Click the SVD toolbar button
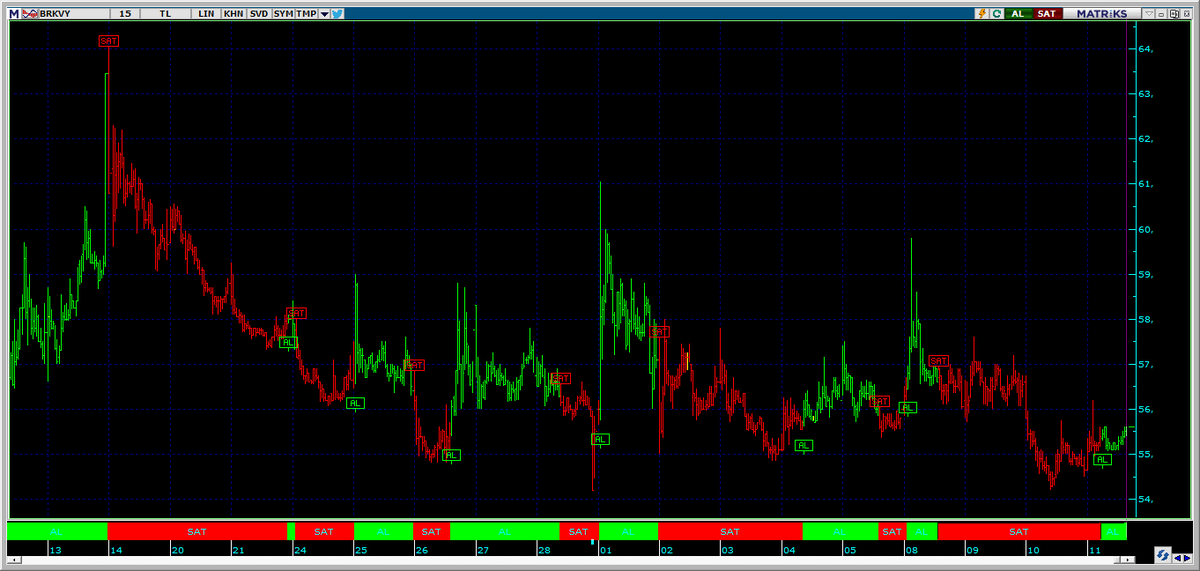 pos(259,14)
